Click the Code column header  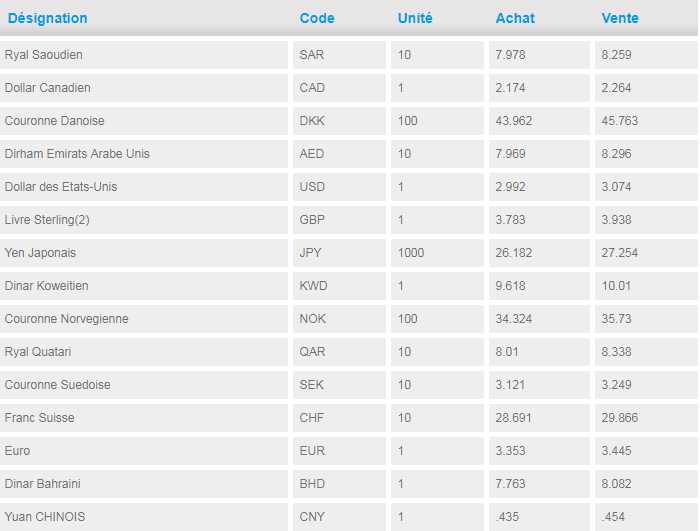[x=317, y=18]
